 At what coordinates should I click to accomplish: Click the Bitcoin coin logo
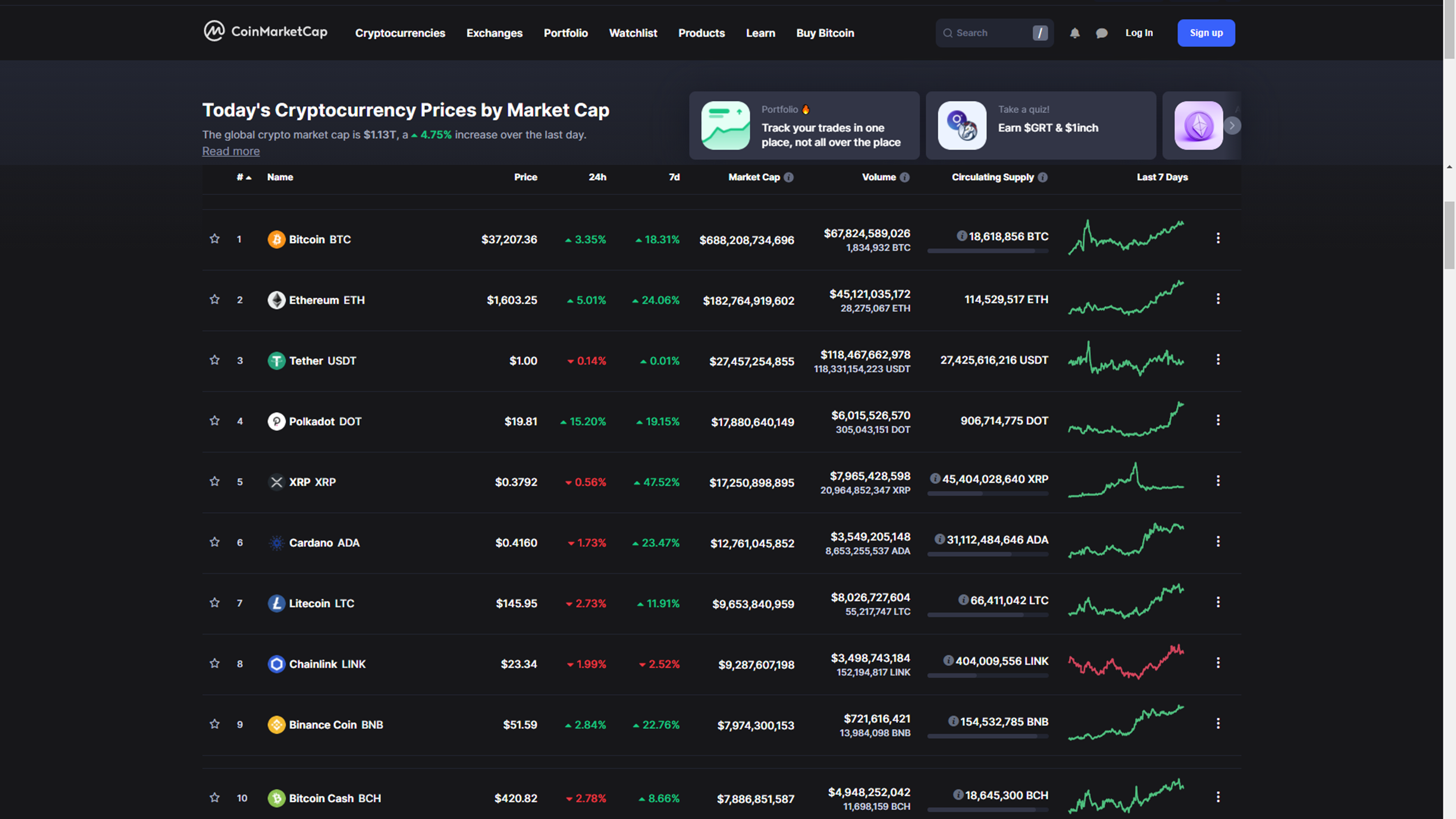(276, 240)
